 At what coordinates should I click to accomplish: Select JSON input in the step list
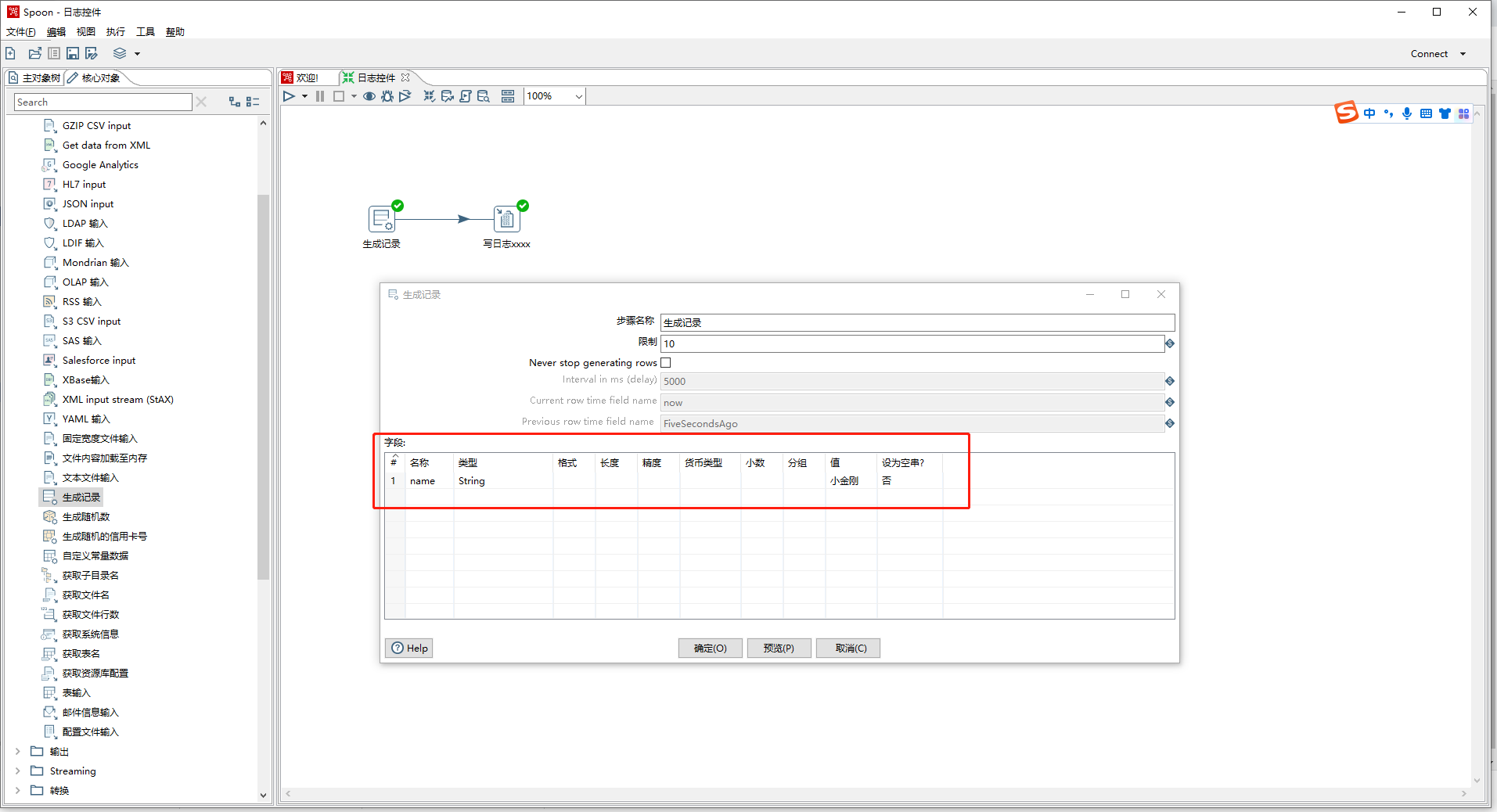click(x=88, y=203)
